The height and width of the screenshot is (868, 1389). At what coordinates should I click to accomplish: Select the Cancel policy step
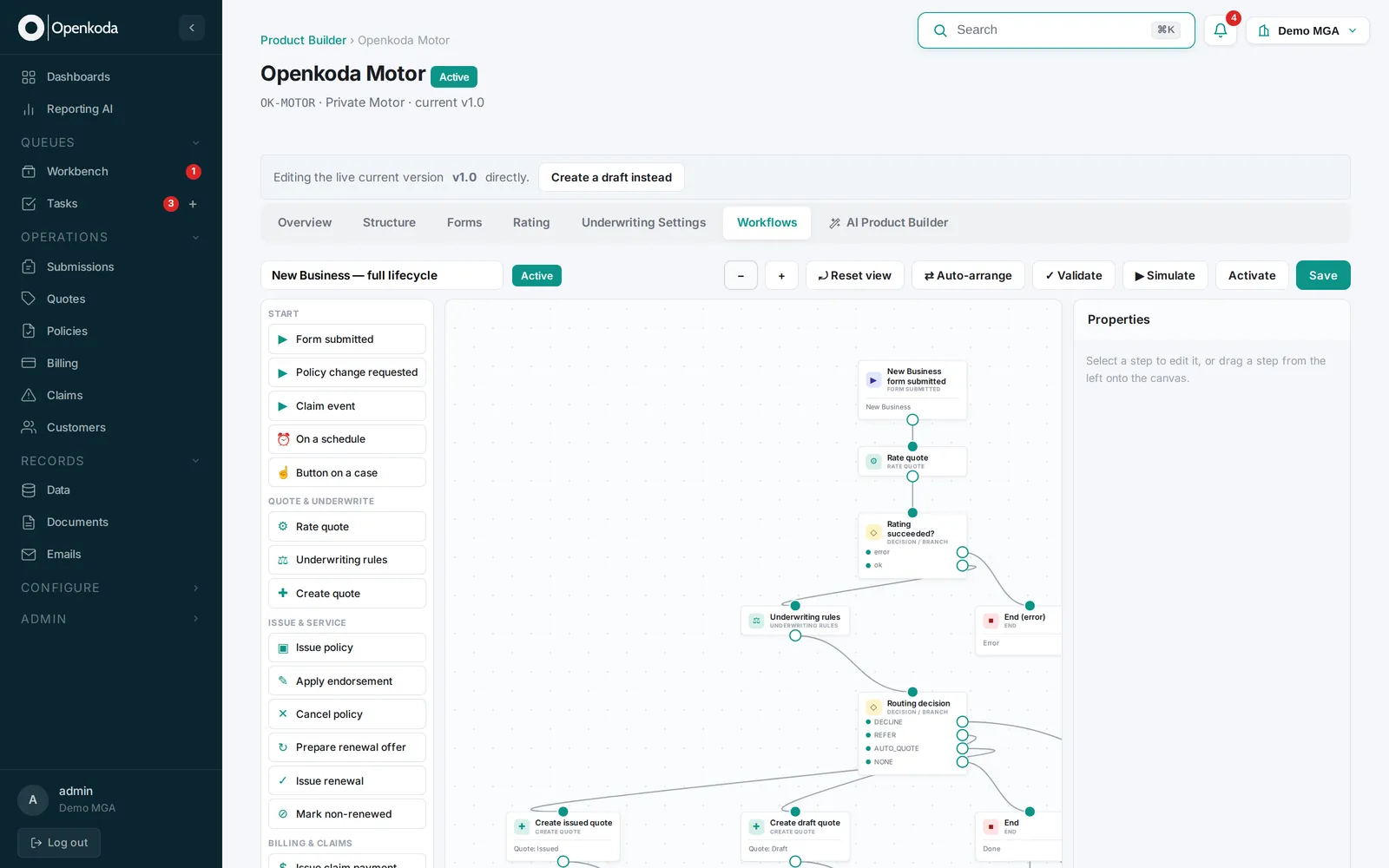pyautogui.click(x=347, y=714)
